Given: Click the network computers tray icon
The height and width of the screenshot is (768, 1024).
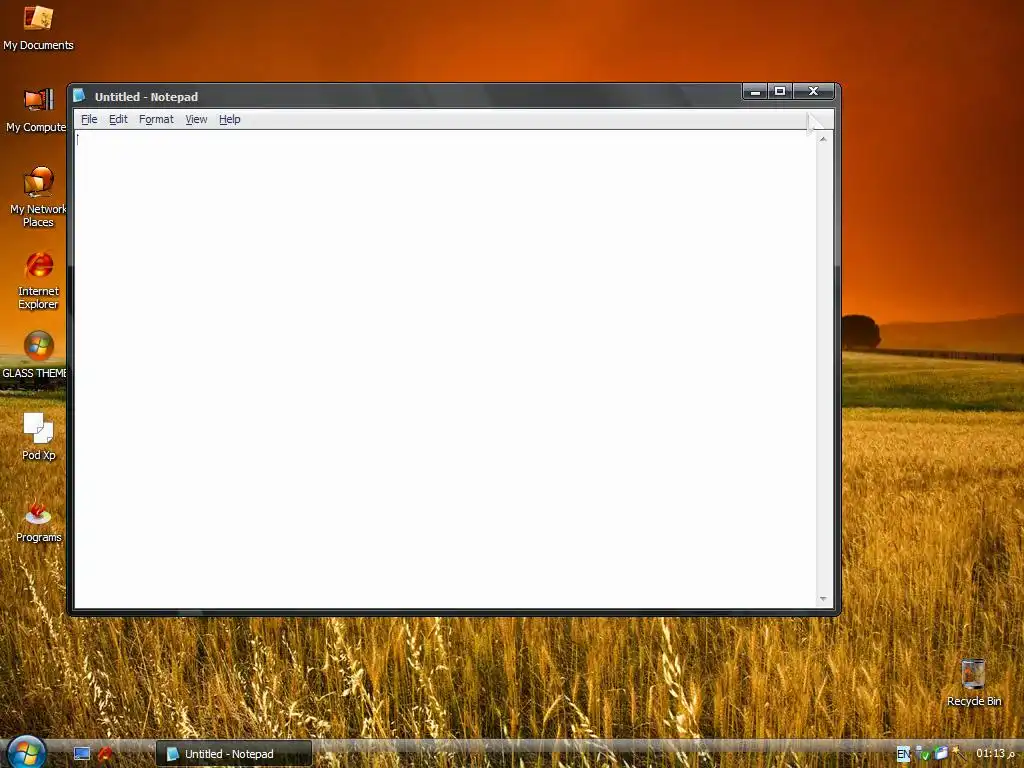Looking at the screenshot, I should tap(941, 753).
